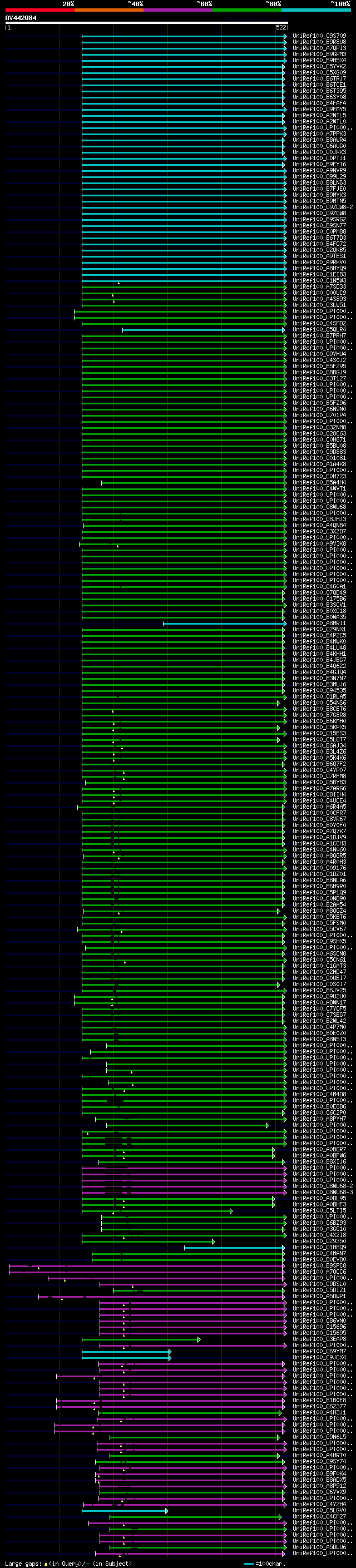
Task: Select hit label UniRef100_Q29350
Action: click(319, 1241)
